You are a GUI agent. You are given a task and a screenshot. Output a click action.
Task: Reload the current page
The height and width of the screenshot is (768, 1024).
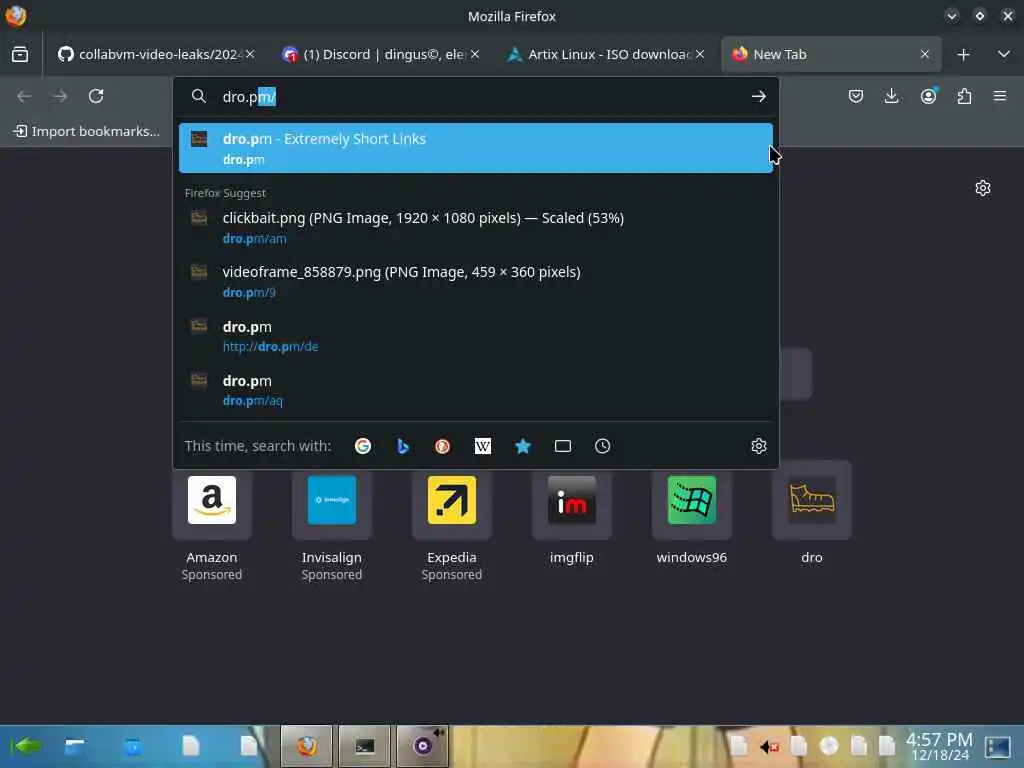pos(96,97)
